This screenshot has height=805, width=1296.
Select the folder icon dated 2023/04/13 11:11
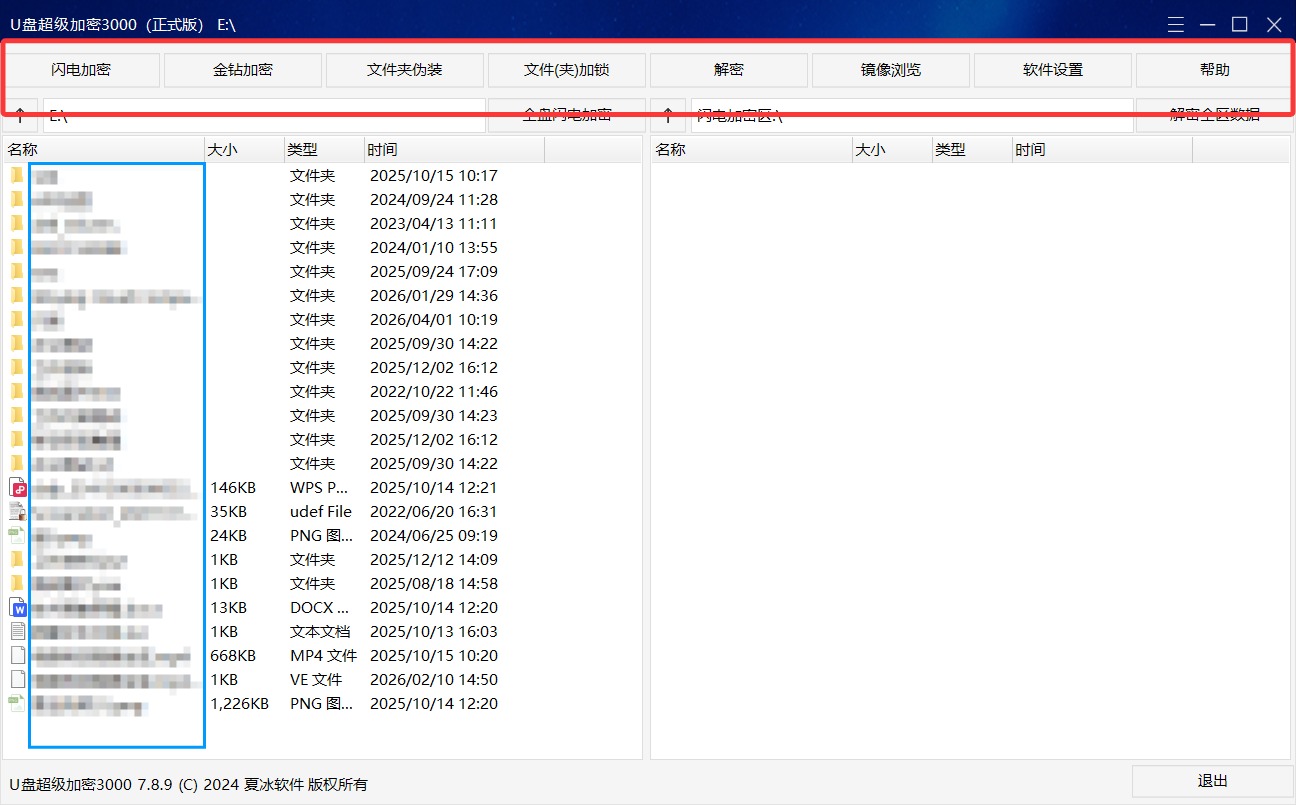(17, 223)
